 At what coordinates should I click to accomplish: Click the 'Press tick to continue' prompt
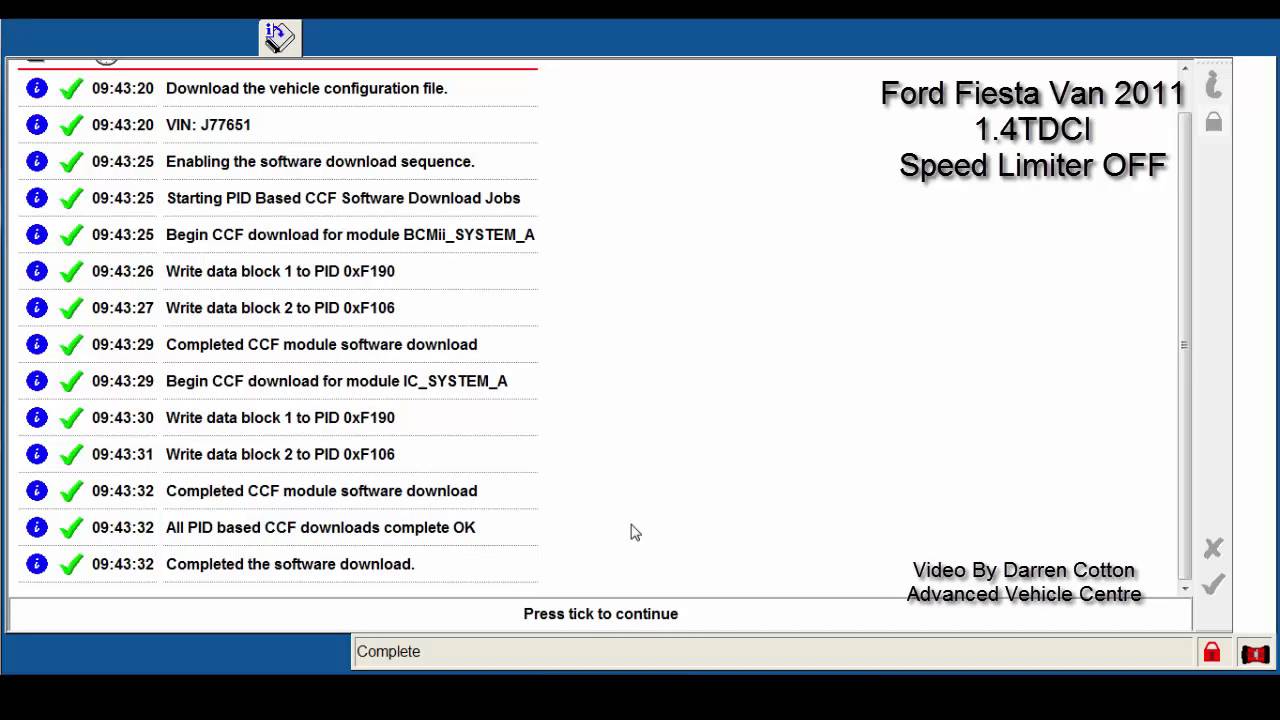pyautogui.click(x=600, y=614)
